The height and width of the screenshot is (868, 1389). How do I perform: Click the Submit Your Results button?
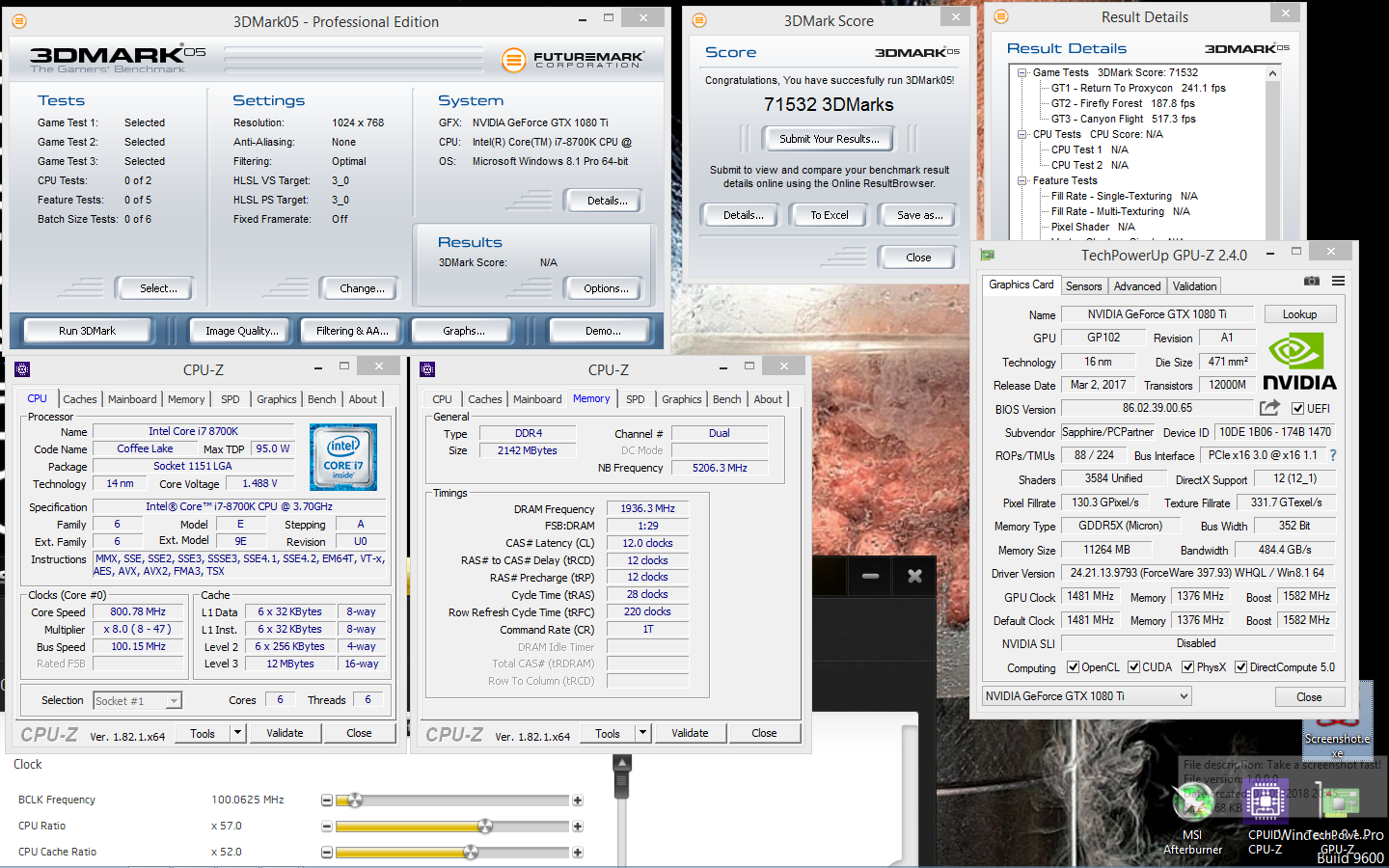point(830,139)
